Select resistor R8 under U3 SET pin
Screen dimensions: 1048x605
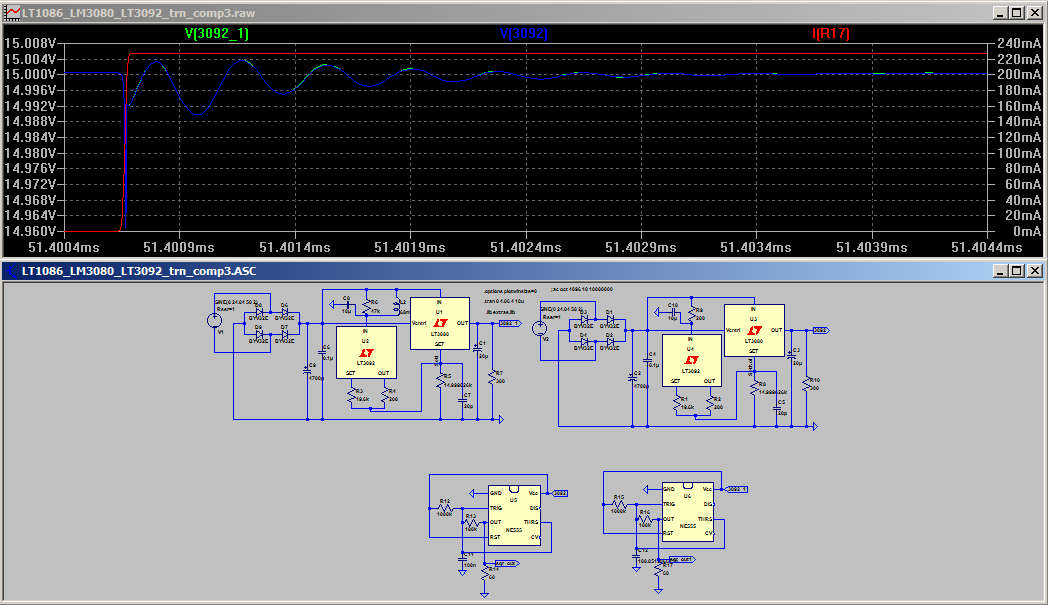click(x=755, y=388)
